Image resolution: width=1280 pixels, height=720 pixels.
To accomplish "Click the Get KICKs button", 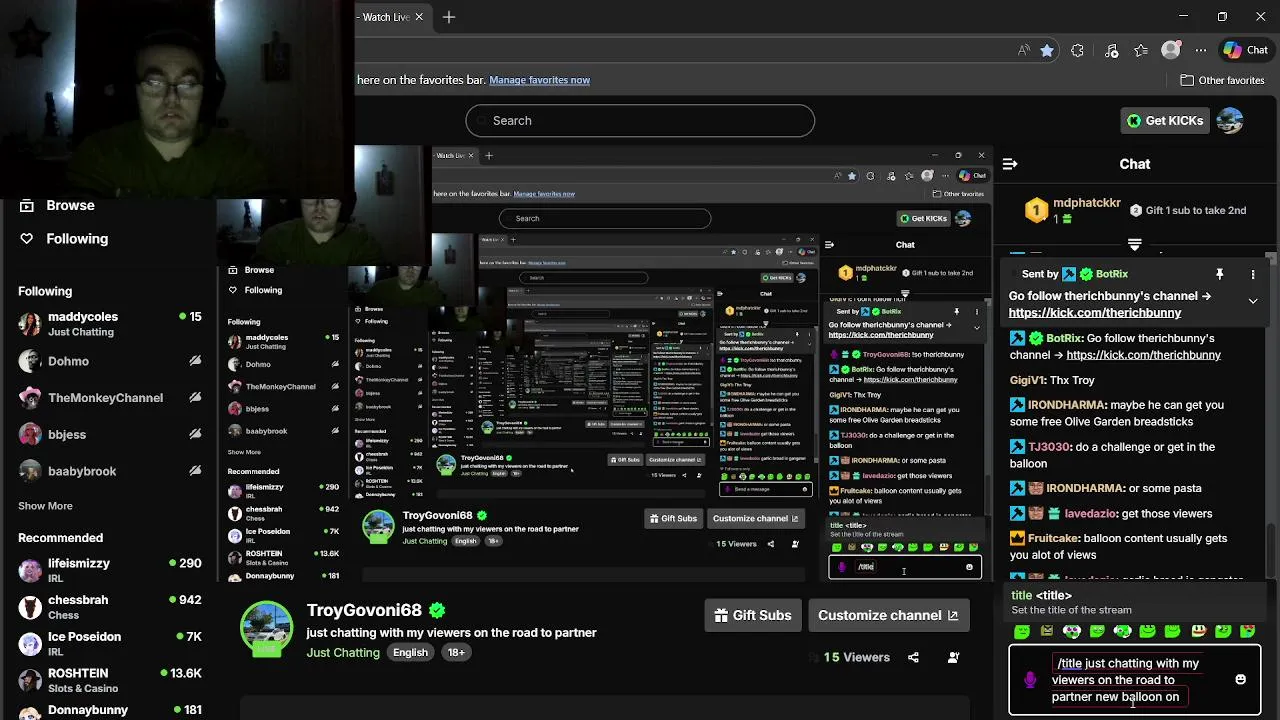I will 1165,120.
